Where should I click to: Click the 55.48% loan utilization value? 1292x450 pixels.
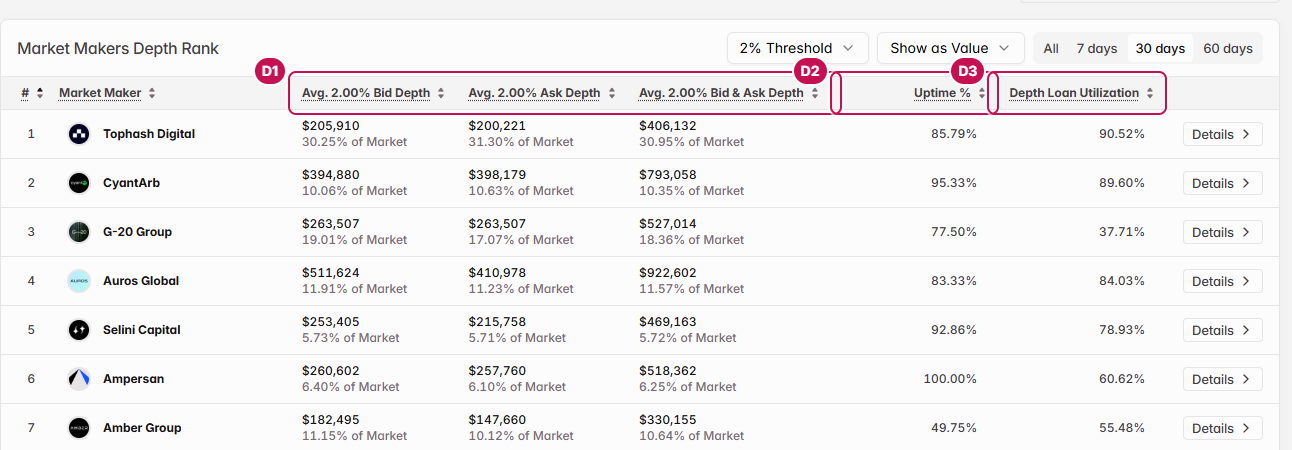point(1122,428)
